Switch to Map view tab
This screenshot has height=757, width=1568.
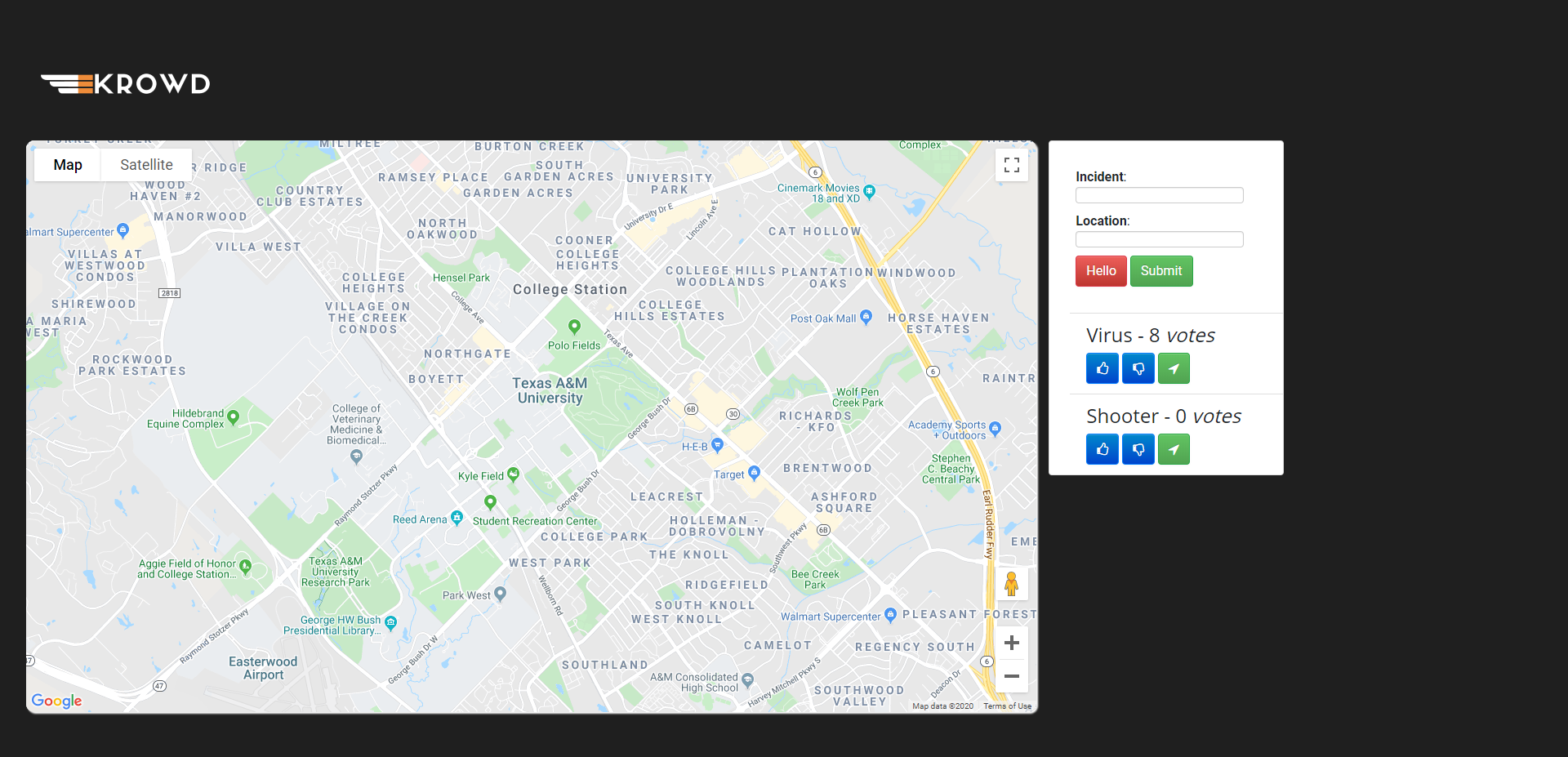[68, 165]
